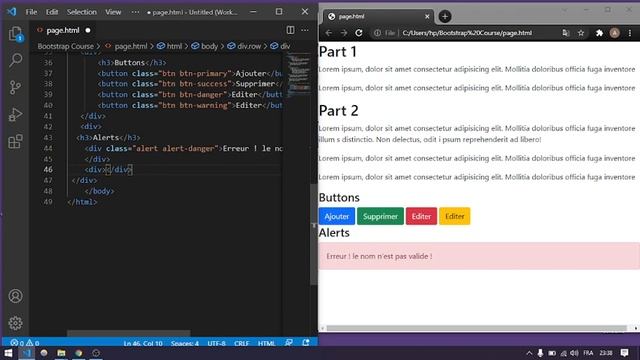Open Windows Start menu

pyautogui.click(x=8, y=353)
